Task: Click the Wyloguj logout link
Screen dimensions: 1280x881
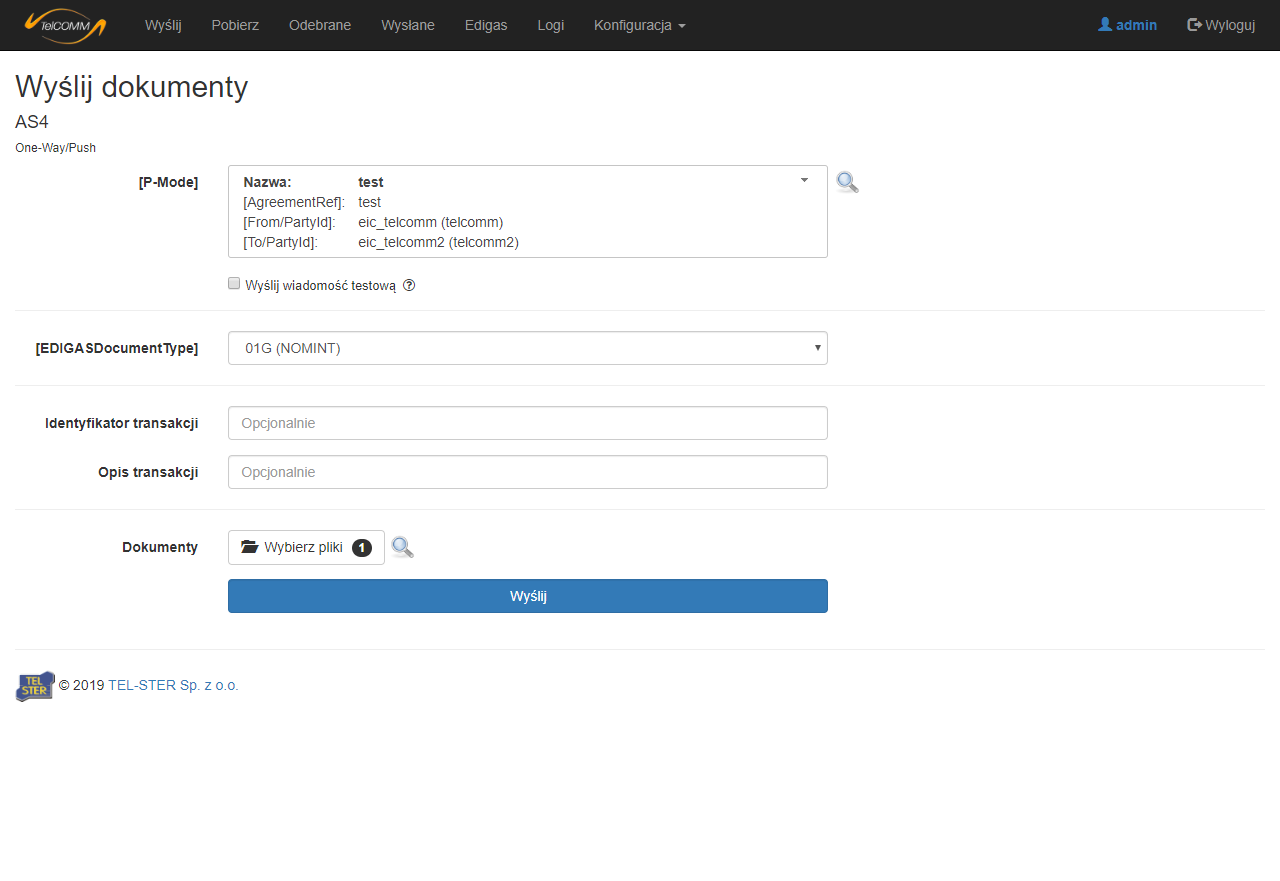Action: coord(1221,25)
